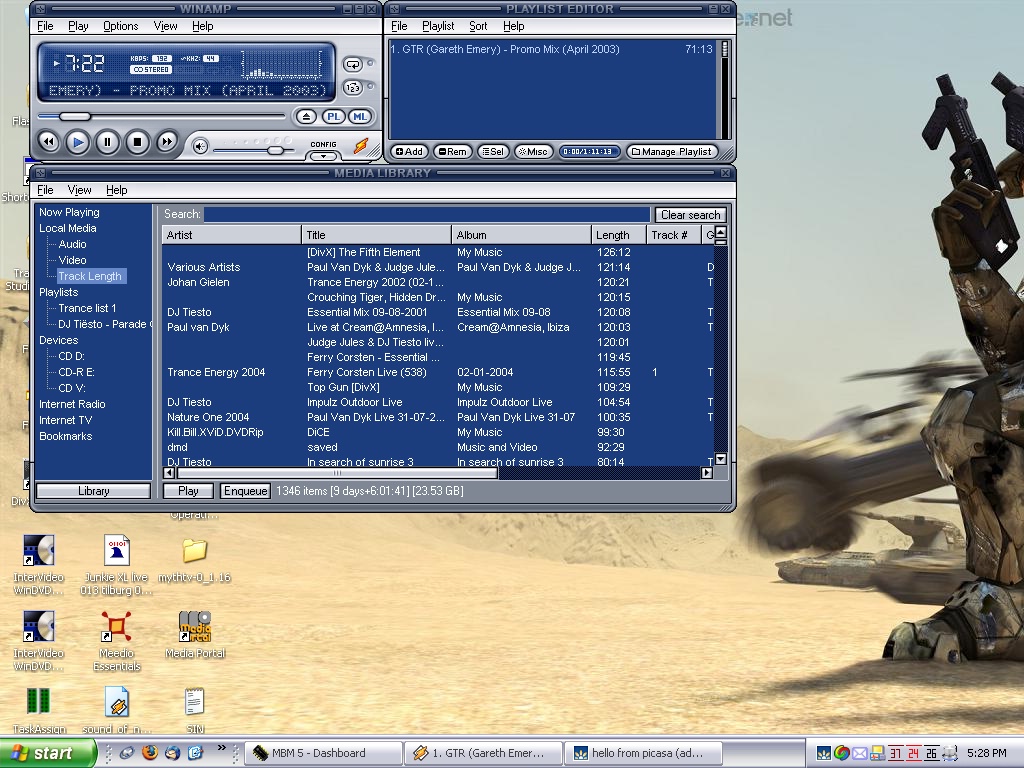
Task: Click the Winamp lightning bolt logo
Action: [361, 145]
